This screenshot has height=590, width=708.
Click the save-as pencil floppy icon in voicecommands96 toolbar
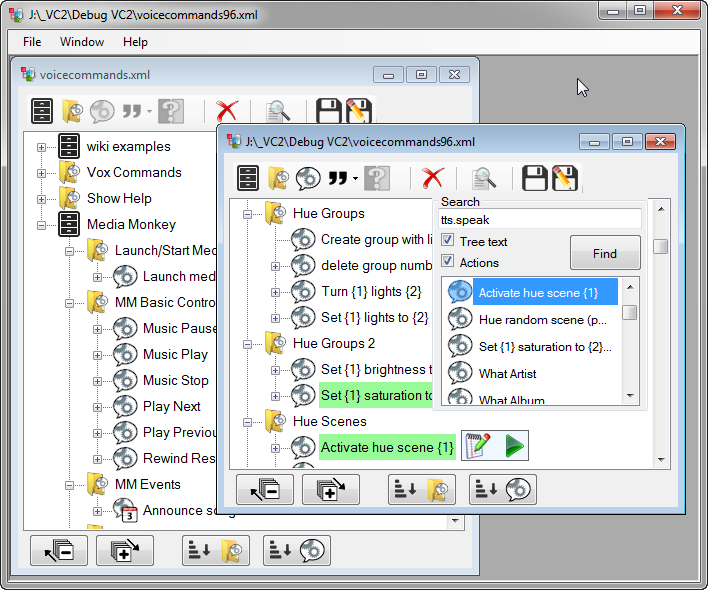pos(564,178)
